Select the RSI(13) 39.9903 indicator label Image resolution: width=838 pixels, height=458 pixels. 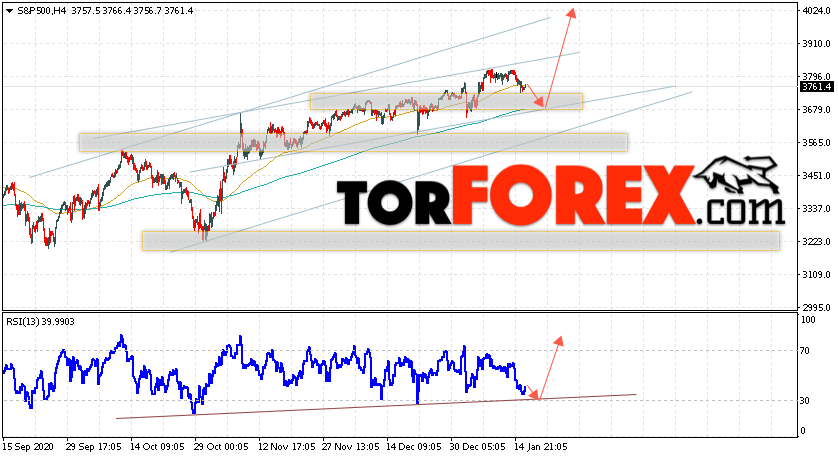pyautogui.click(x=40, y=322)
